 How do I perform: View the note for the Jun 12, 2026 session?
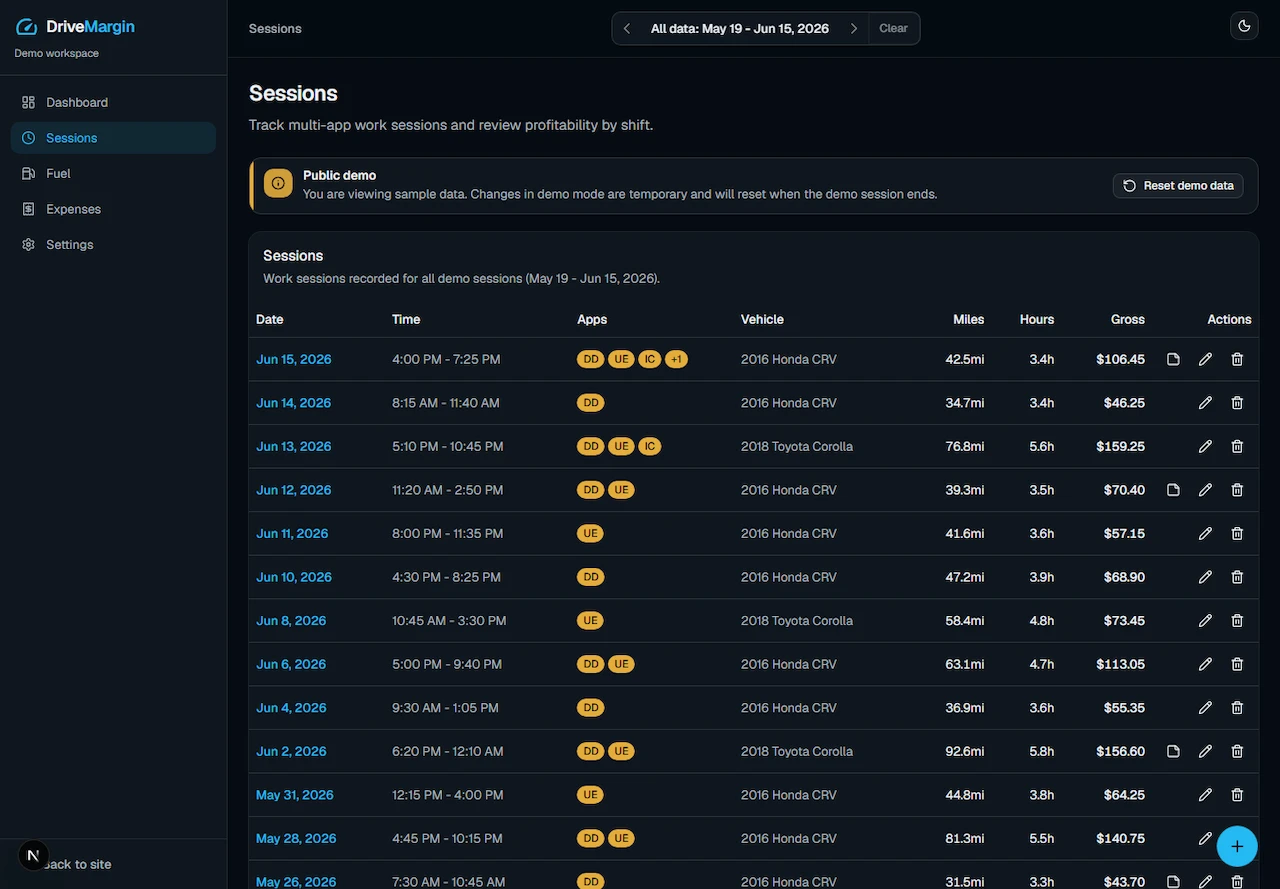click(1174, 490)
